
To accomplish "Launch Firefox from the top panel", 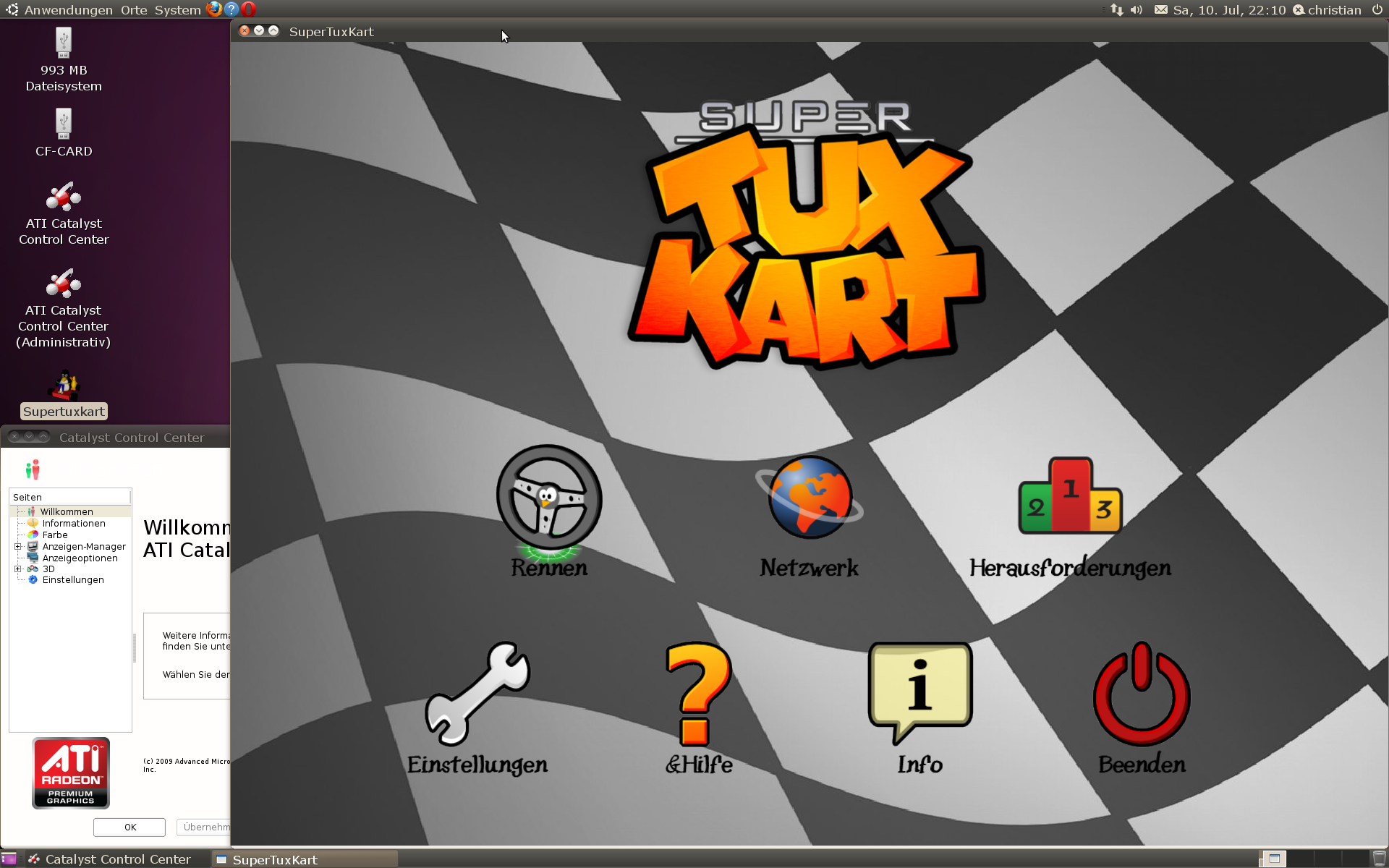I will [x=214, y=9].
